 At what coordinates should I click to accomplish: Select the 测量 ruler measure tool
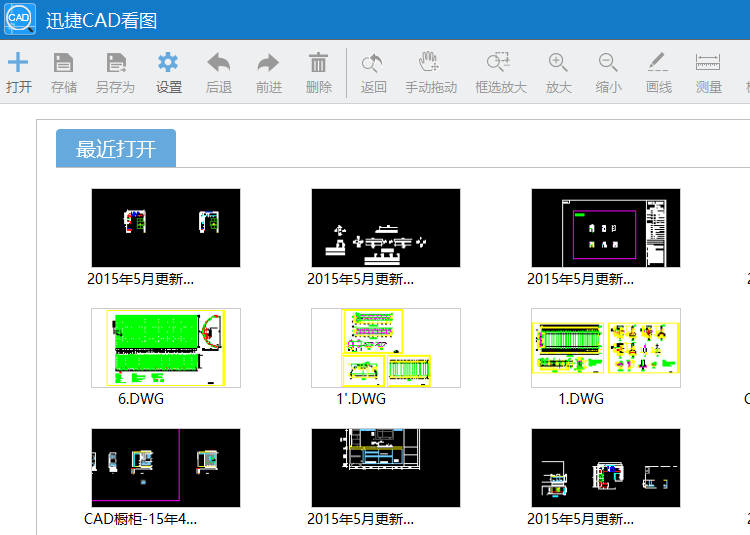(708, 62)
